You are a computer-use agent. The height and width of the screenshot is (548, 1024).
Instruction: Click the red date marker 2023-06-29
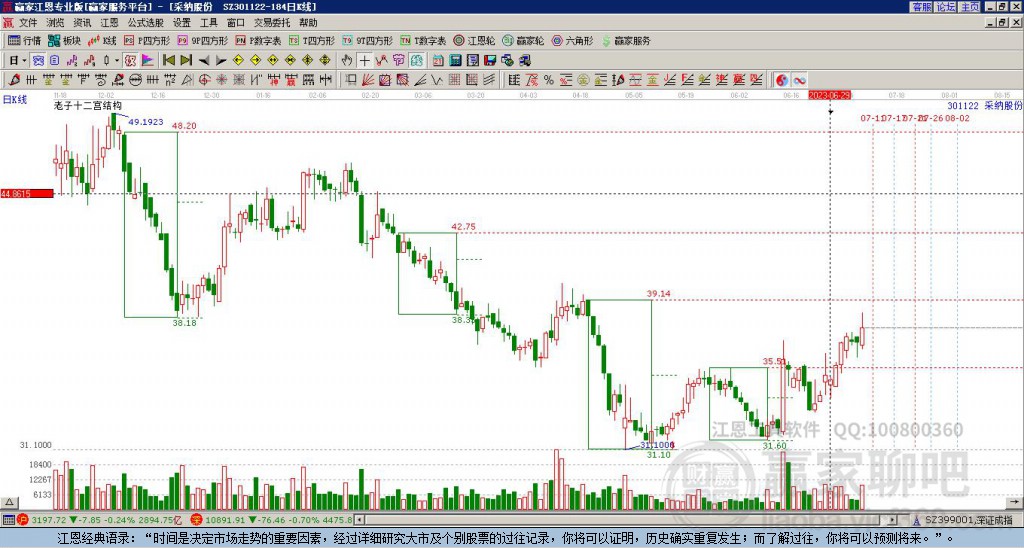point(829,95)
